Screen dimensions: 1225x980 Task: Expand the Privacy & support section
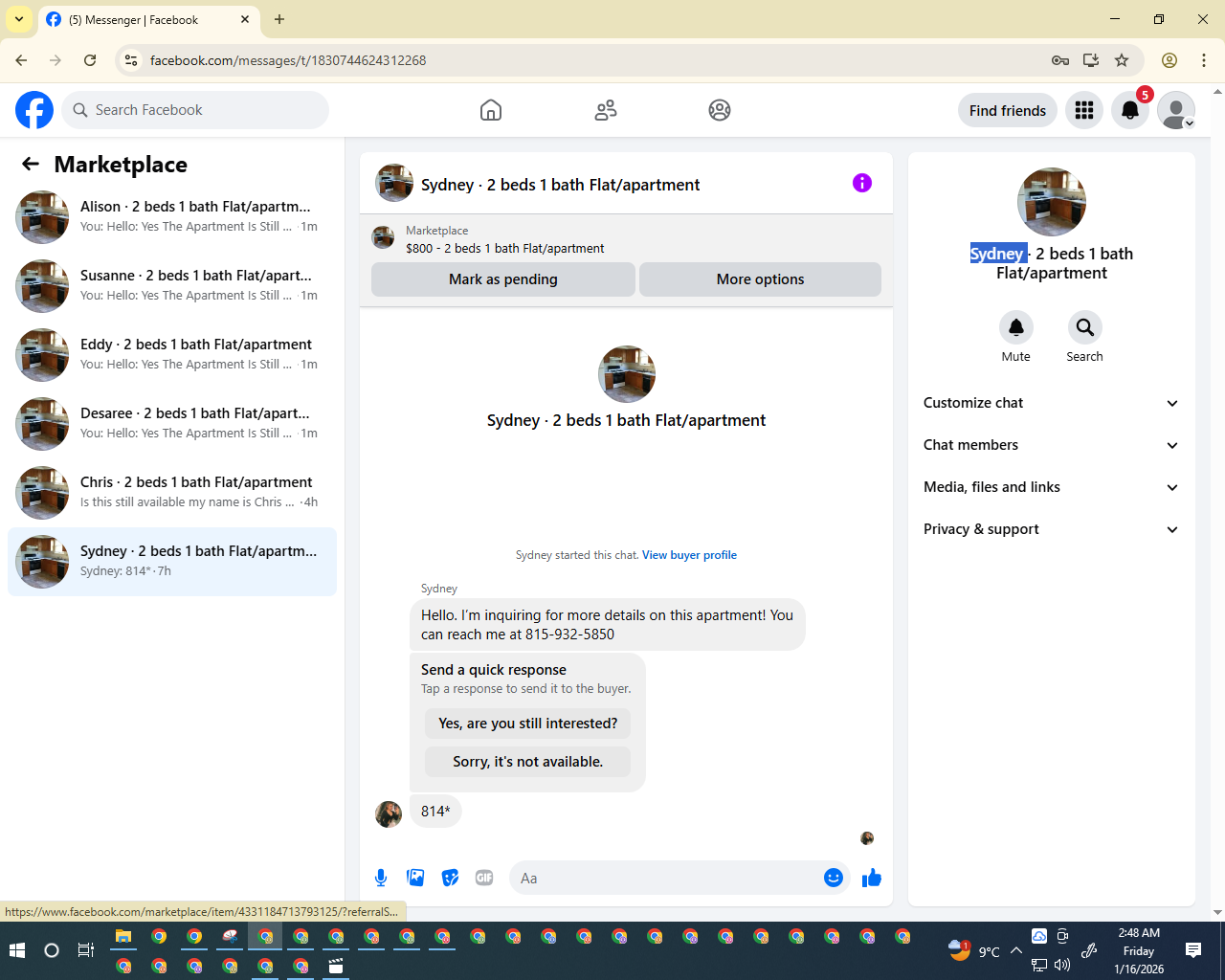(1052, 529)
